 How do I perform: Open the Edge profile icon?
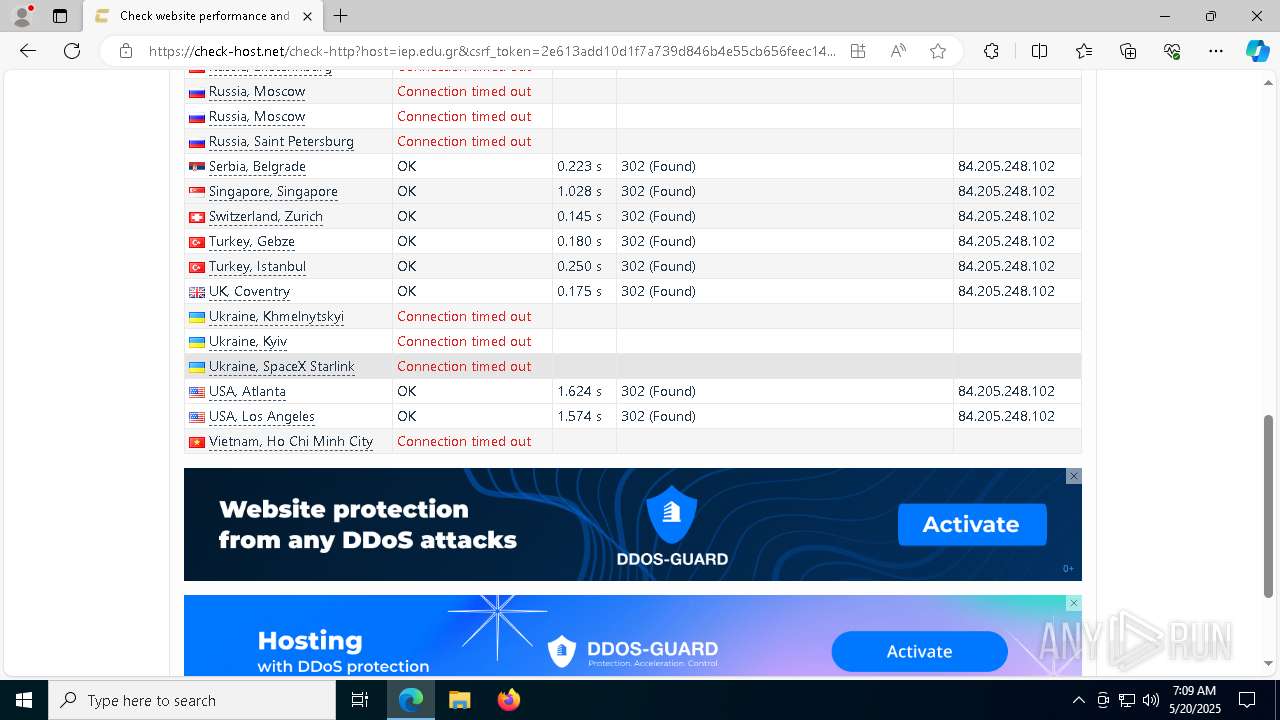[x=22, y=16]
